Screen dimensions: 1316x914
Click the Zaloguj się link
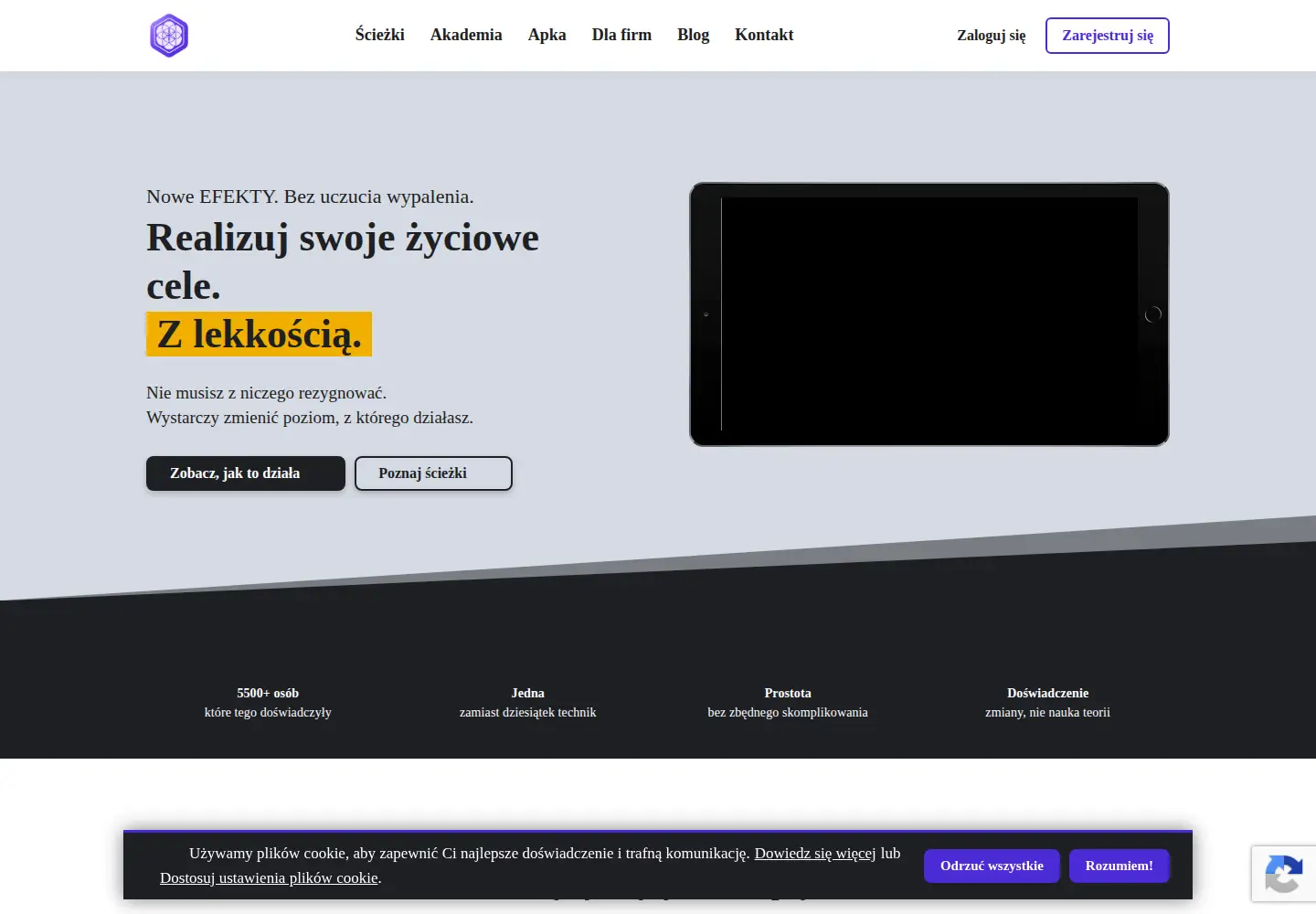[x=992, y=36]
